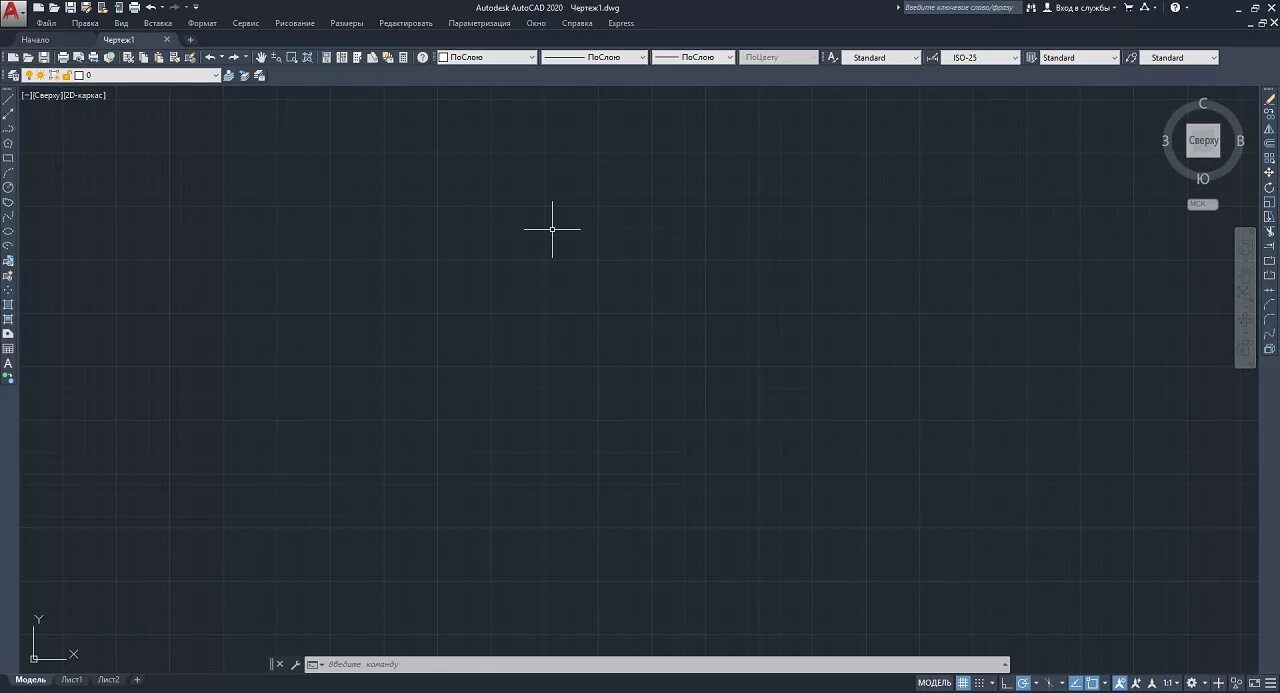Toggle Ortho mode in status bar
The image size is (1280, 693).
click(1006, 683)
